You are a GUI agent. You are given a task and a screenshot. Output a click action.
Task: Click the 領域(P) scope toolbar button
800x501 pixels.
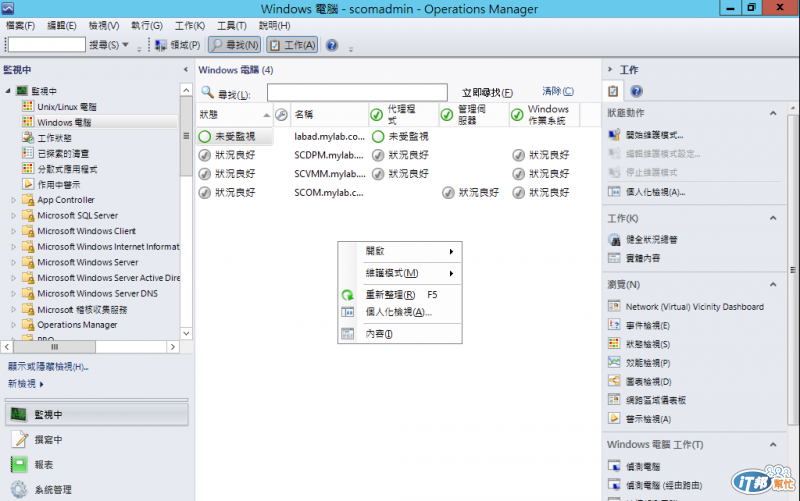178,45
